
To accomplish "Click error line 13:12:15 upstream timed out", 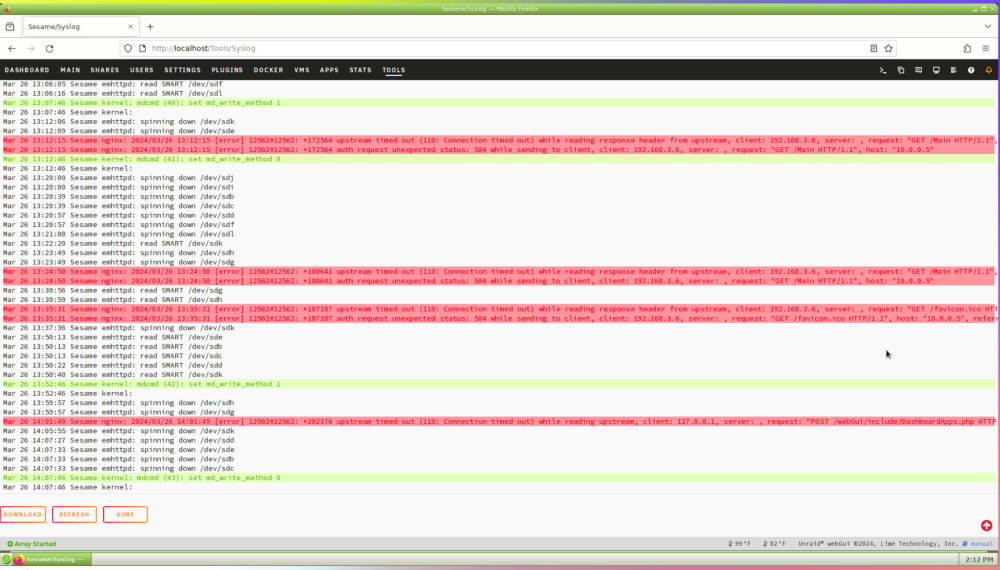I will click(497, 140).
